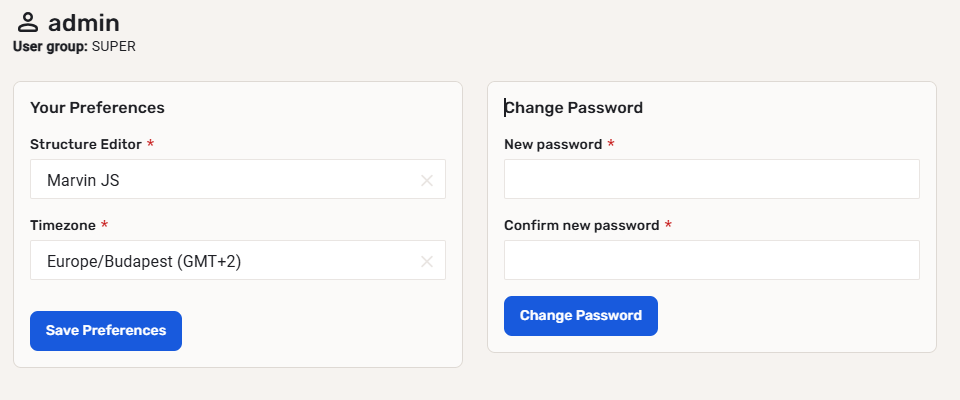This screenshot has width=960, height=400.
Task: Submit with the blue Change Password button
Action: click(x=581, y=316)
